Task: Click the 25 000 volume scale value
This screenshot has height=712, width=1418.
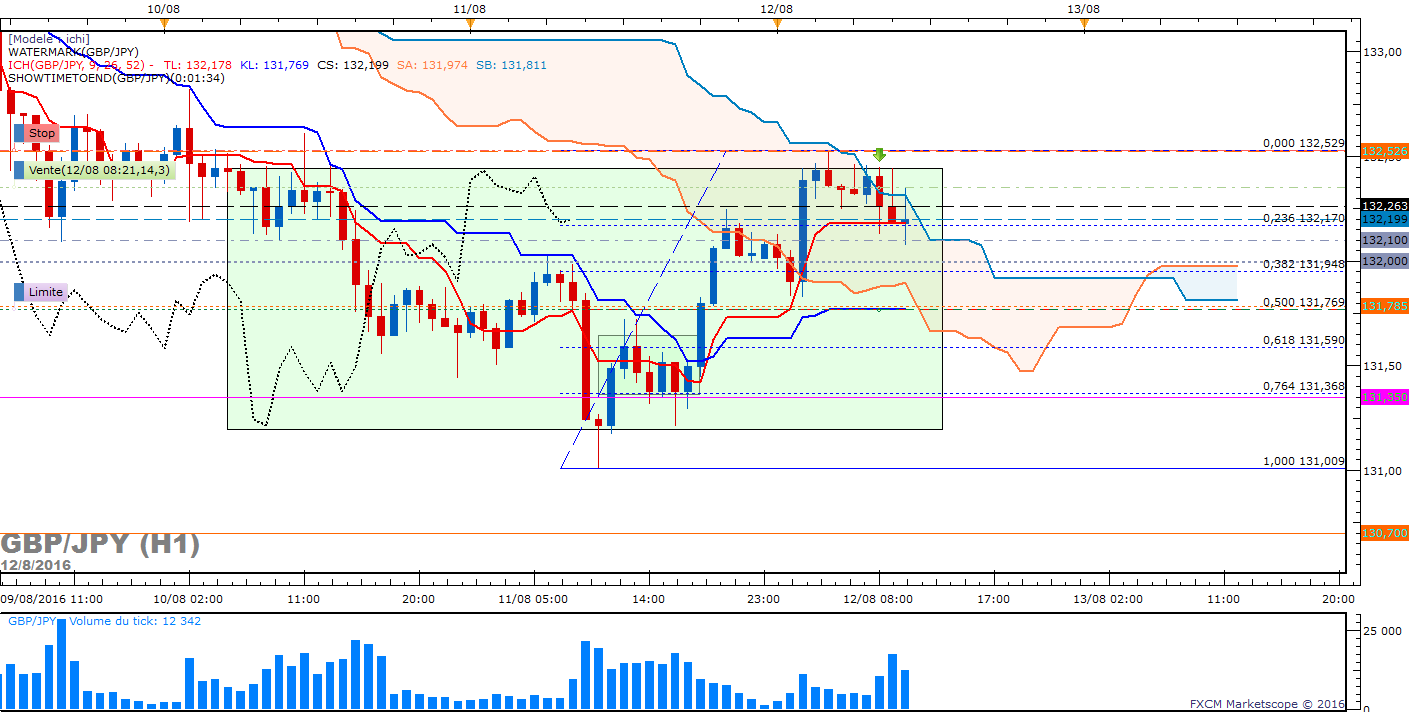Action: [x=1381, y=629]
